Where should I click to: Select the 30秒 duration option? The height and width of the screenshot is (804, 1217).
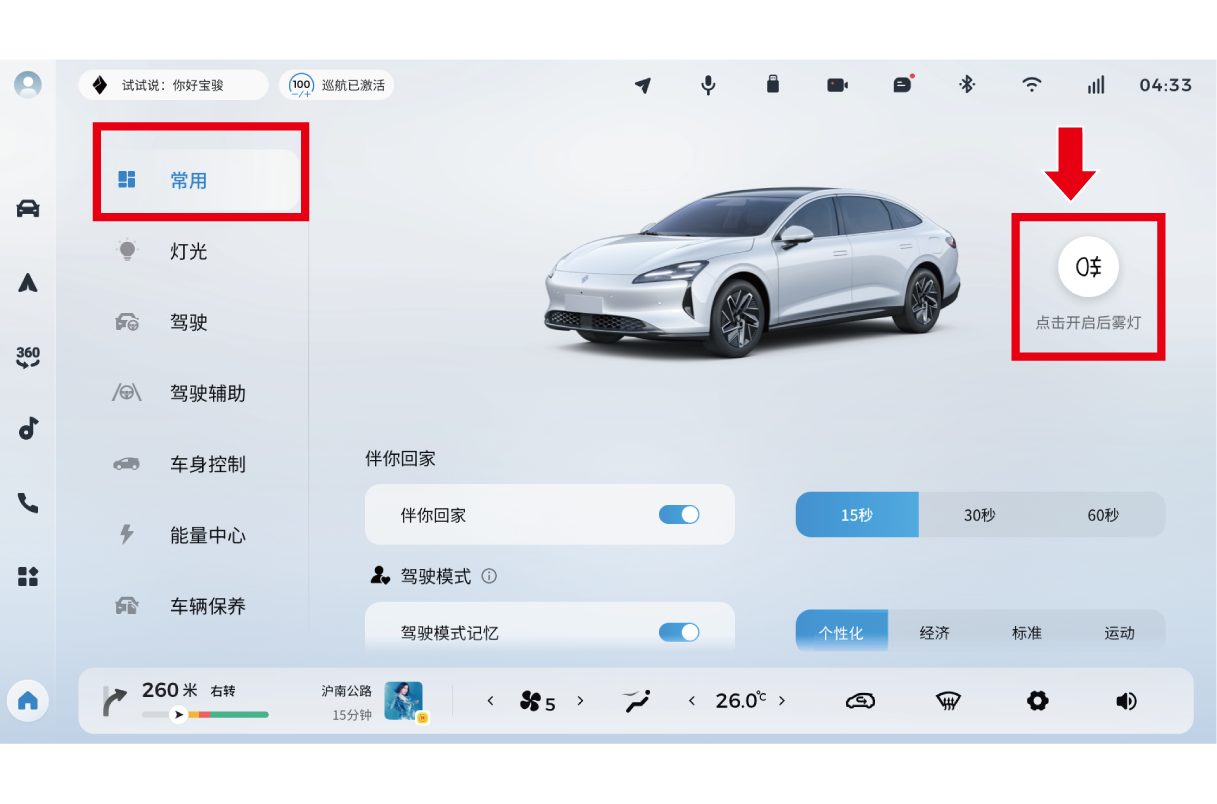tap(980, 515)
